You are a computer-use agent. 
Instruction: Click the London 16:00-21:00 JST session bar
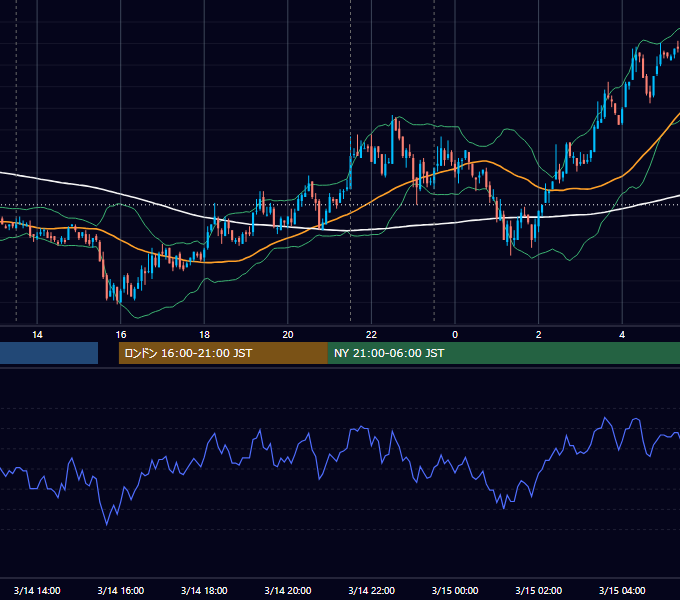[x=223, y=353]
